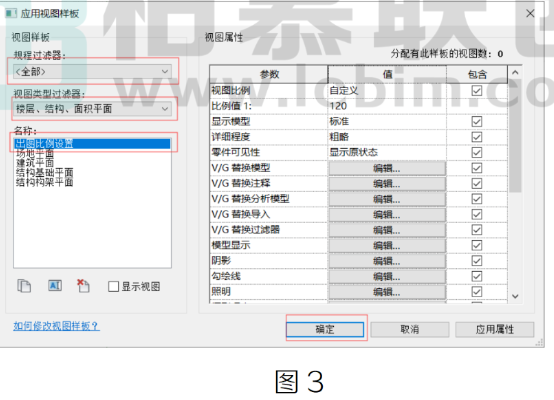Click 编辑 button for 模型显示
The image size is (554, 400).
[x=387, y=246]
